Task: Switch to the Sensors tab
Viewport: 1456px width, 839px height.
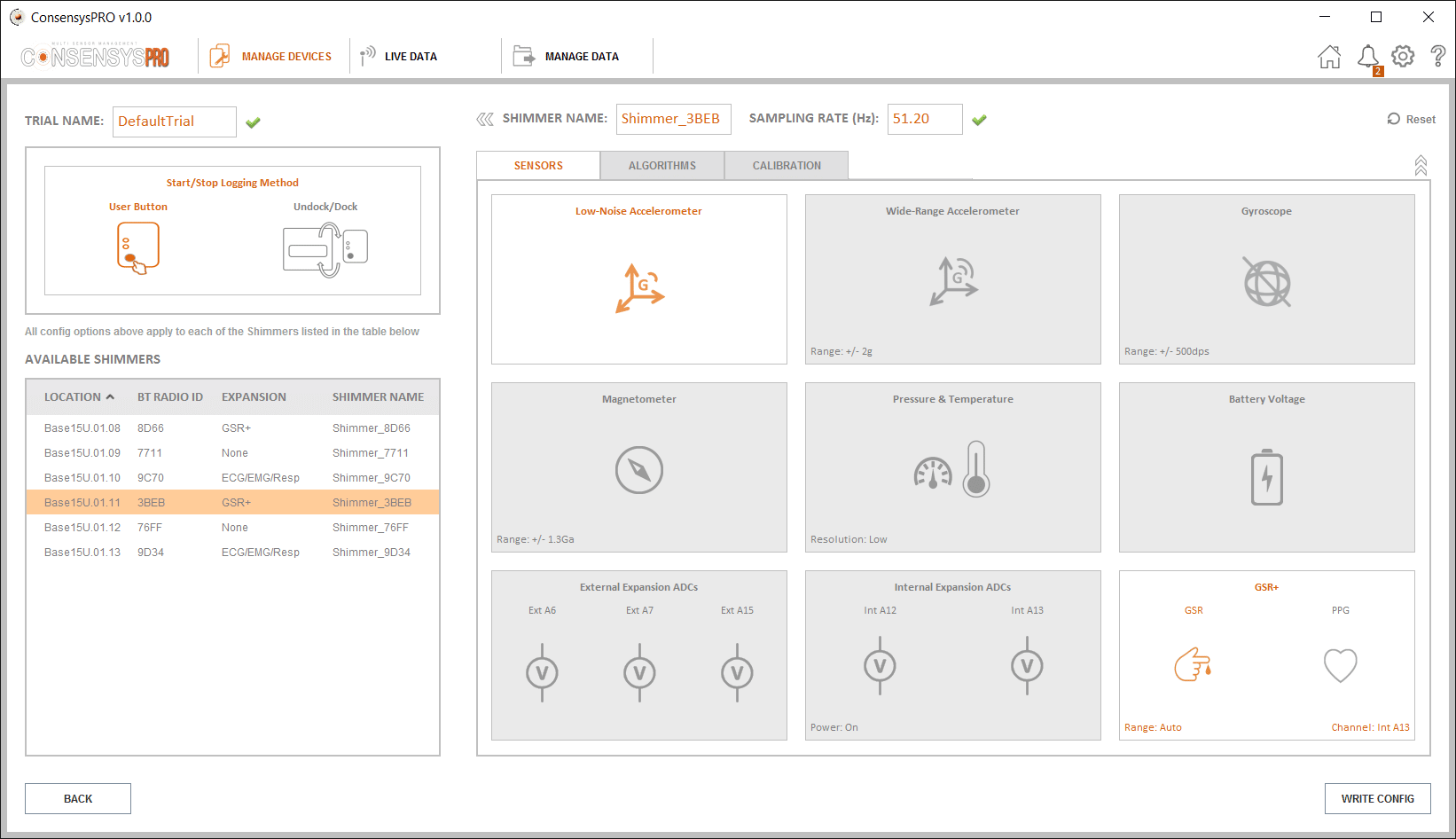Action: (538, 166)
